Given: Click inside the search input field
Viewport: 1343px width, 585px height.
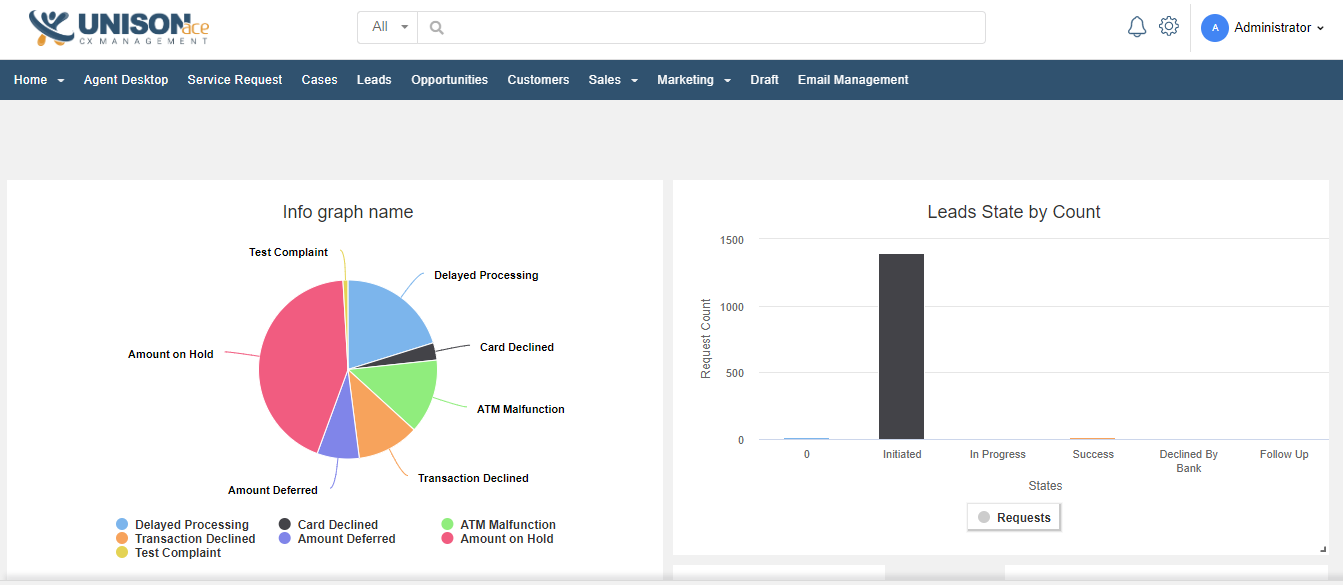Looking at the screenshot, I should click(x=700, y=27).
